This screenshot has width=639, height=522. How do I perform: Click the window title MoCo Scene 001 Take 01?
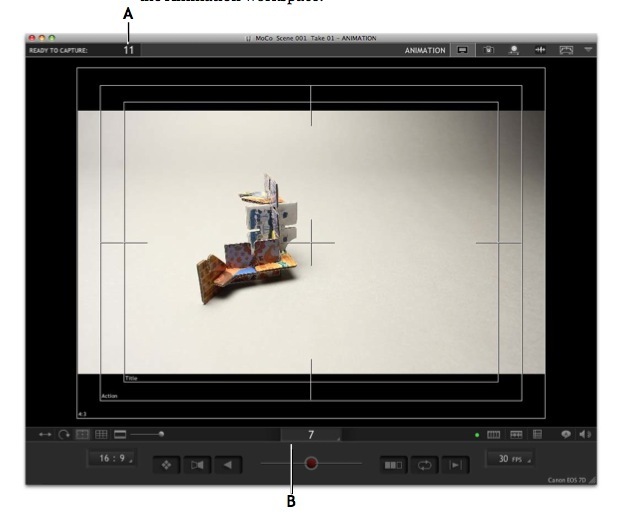coord(316,38)
